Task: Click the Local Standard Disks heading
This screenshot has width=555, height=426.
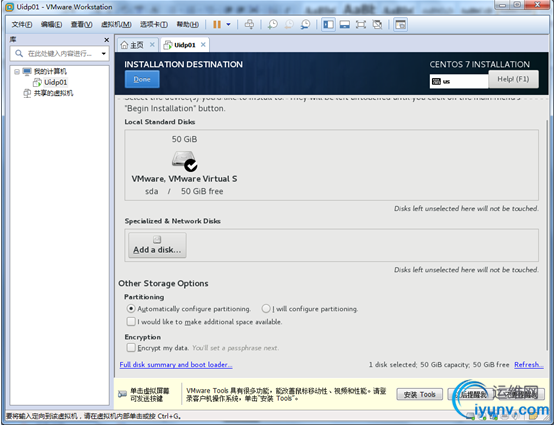Action: pyautogui.click(x=160, y=122)
